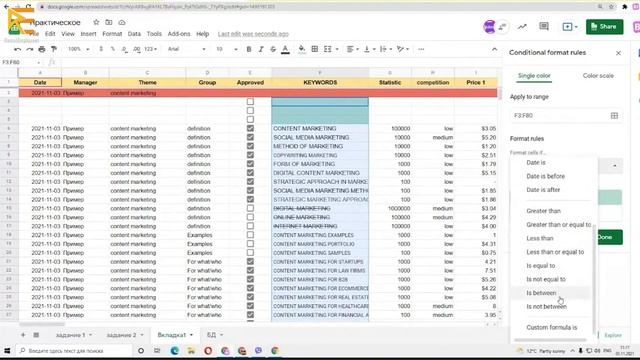Click the decrease decimal places icon
640x360 pixels.
(124, 49)
